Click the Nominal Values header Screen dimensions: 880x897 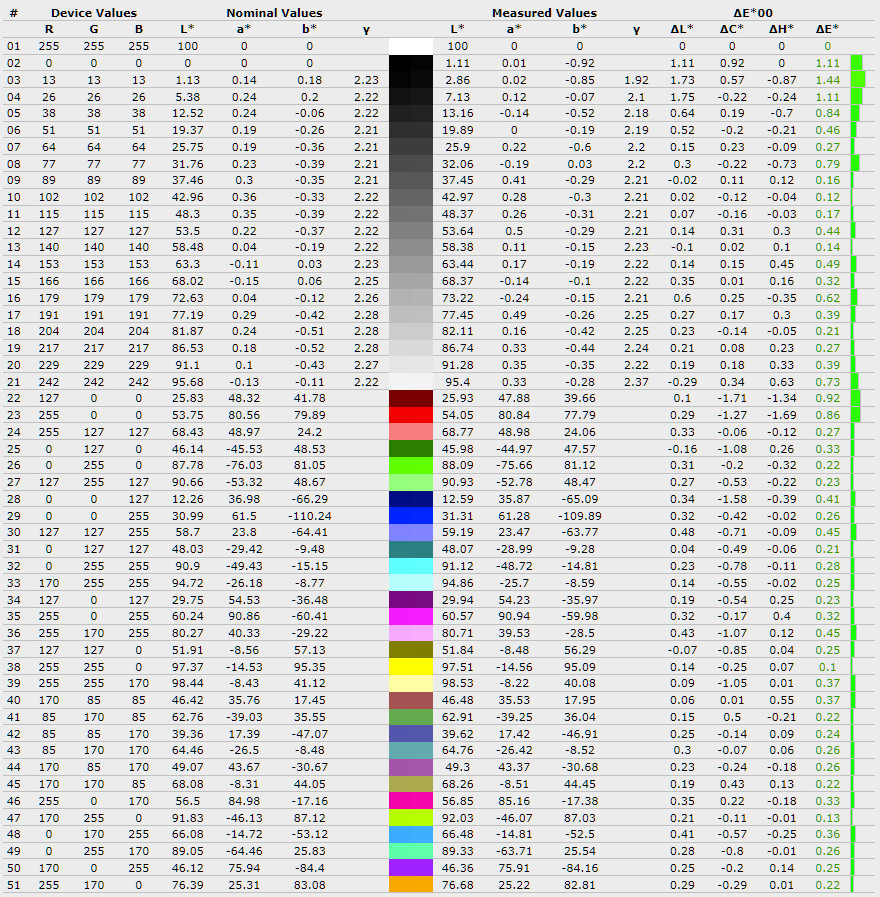[274, 13]
